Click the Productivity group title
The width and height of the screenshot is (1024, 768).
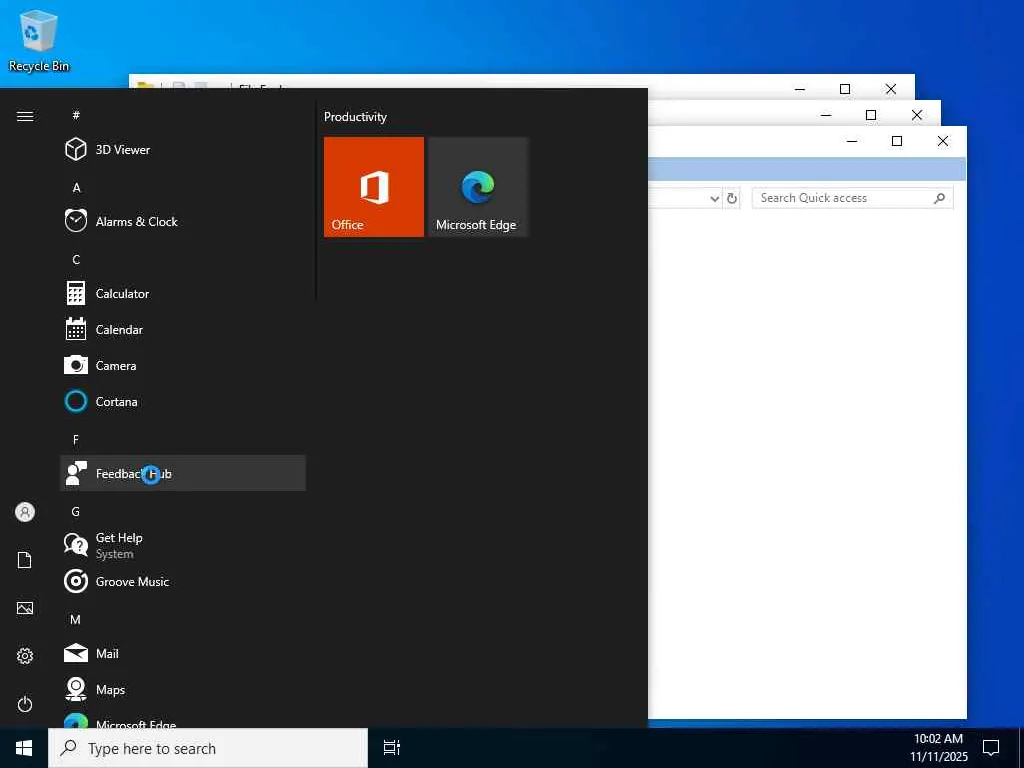(x=355, y=117)
